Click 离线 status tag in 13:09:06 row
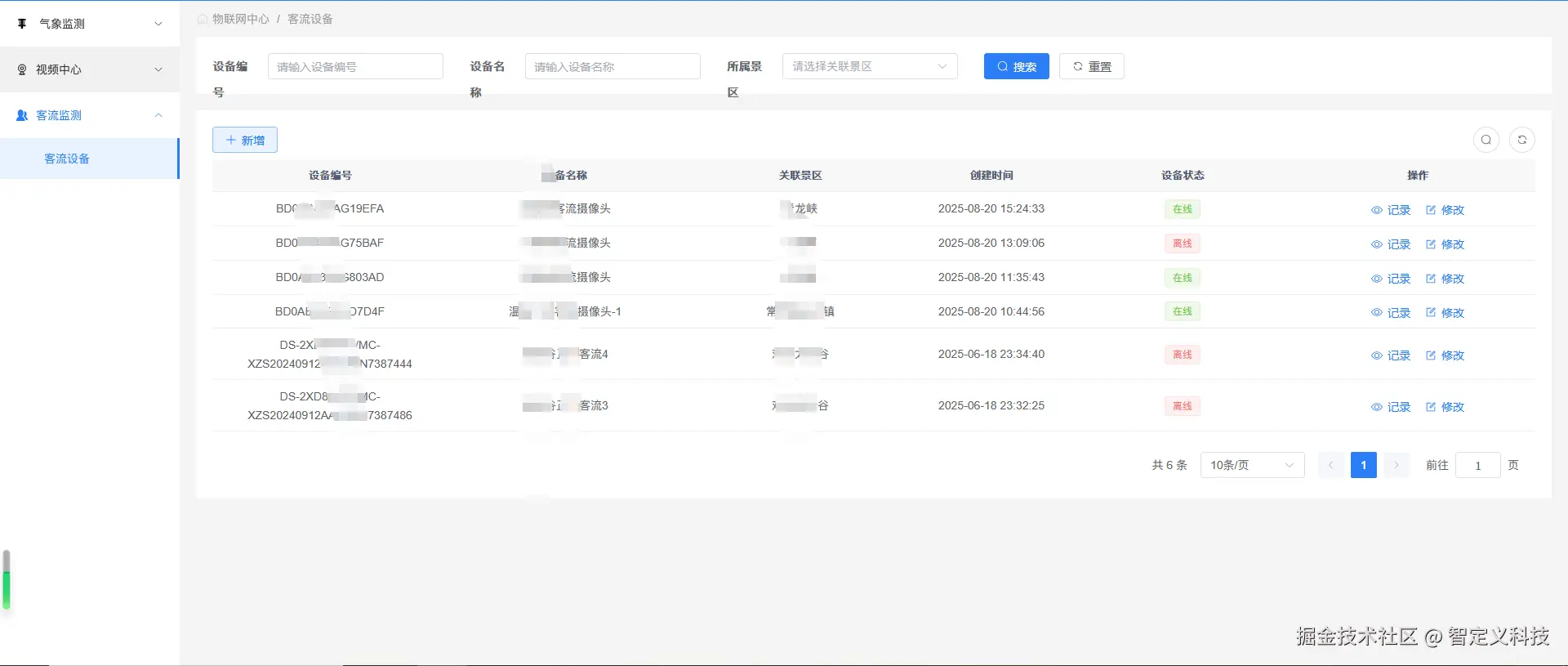Screen dimensions: 1568x666 (1183, 244)
